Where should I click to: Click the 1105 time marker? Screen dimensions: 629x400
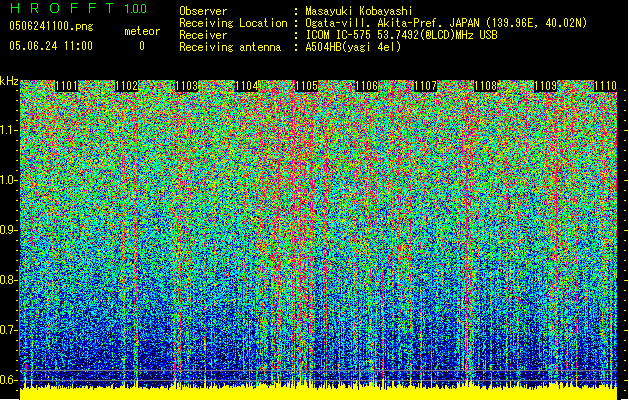coord(306,86)
